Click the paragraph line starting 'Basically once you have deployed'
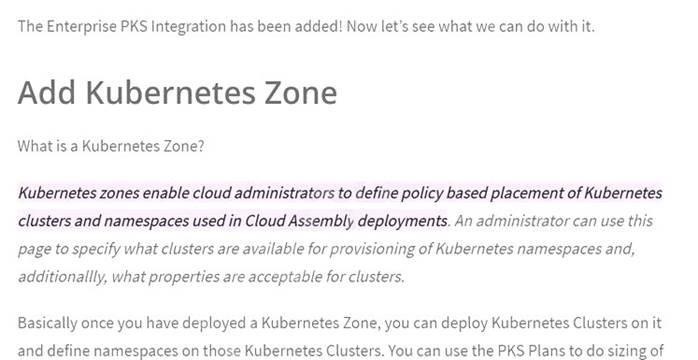 (340, 323)
